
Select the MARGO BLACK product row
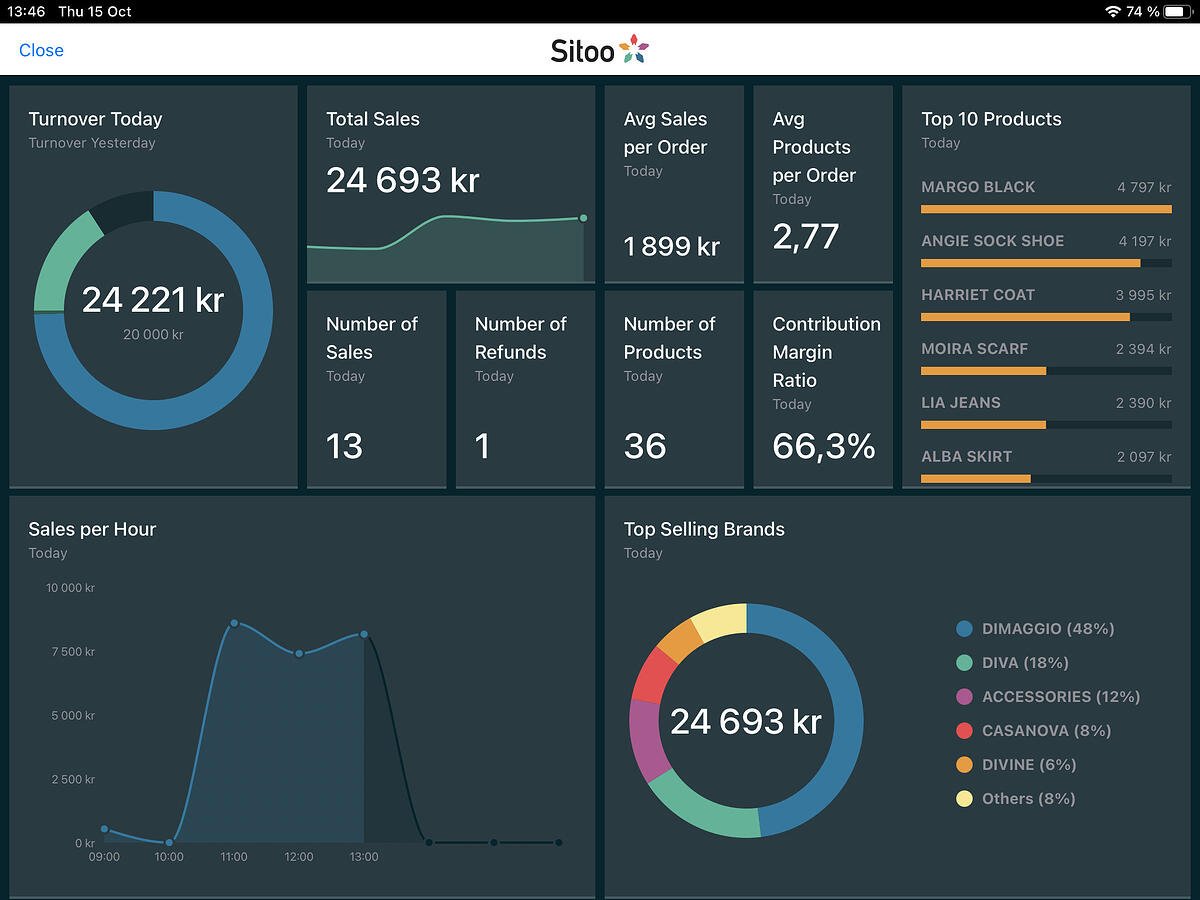(x=1046, y=197)
